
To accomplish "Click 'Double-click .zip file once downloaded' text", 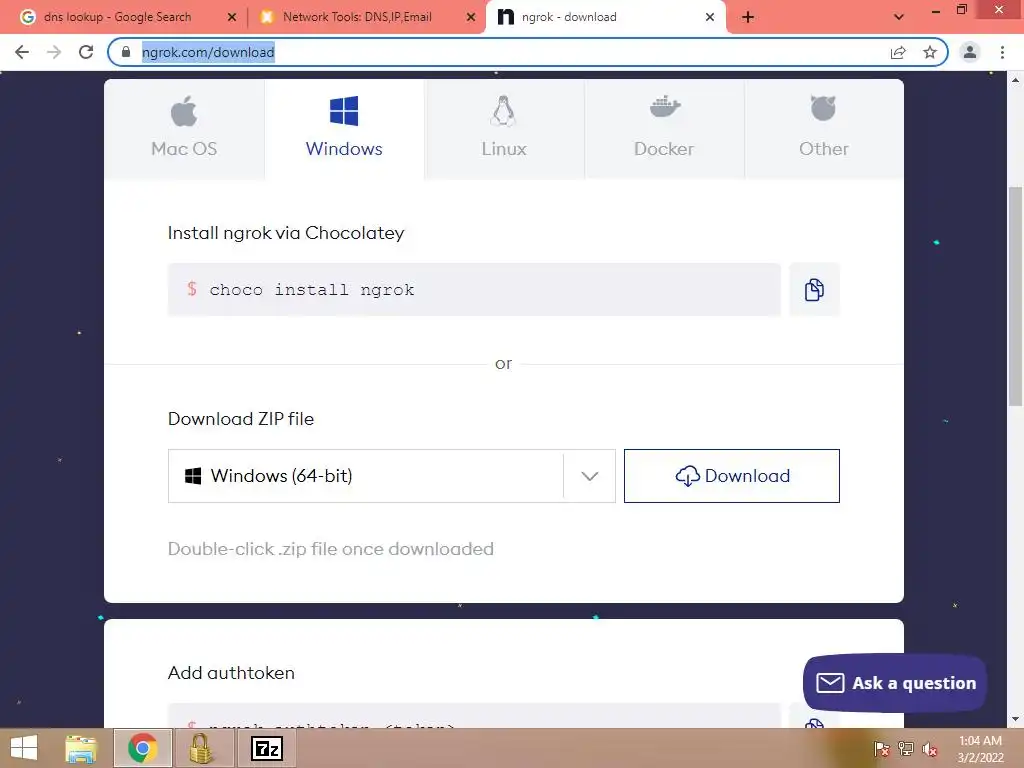I will [x=330, y=549].
